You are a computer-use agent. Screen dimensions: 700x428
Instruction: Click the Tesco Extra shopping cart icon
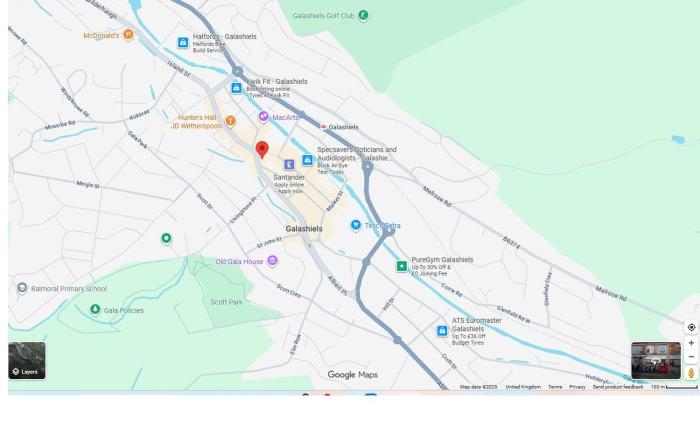[x=355, y=226]
